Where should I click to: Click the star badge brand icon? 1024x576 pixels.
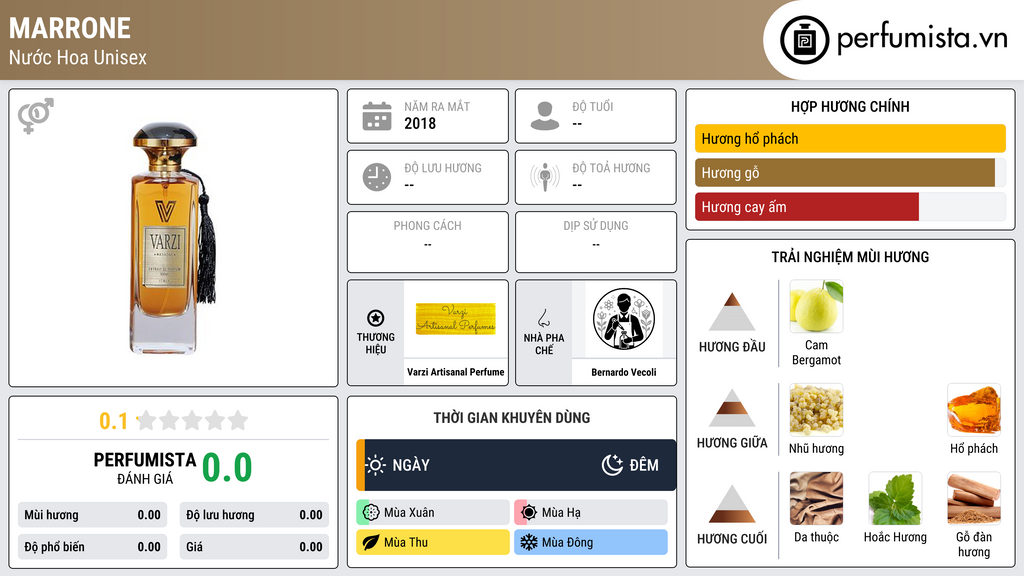[x=376, y=318]
